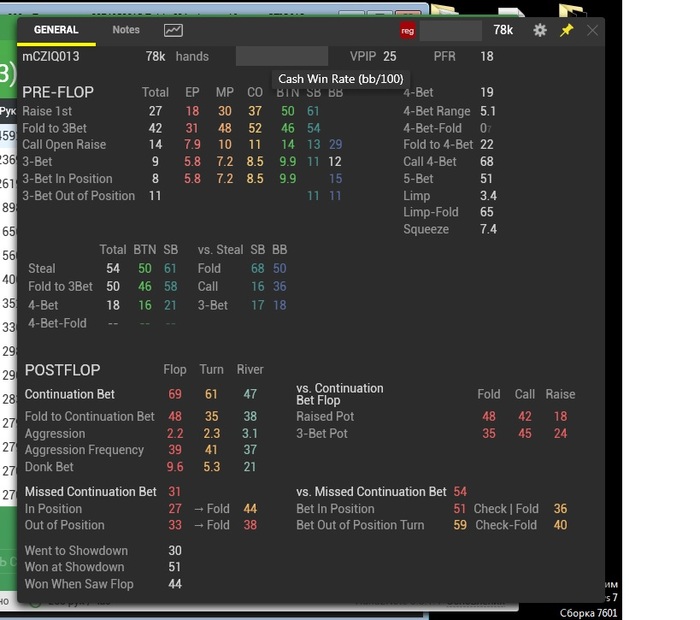Click the Out of Position value 33
The width and height of the screenshot is (700, 620).
coord(175,525)
